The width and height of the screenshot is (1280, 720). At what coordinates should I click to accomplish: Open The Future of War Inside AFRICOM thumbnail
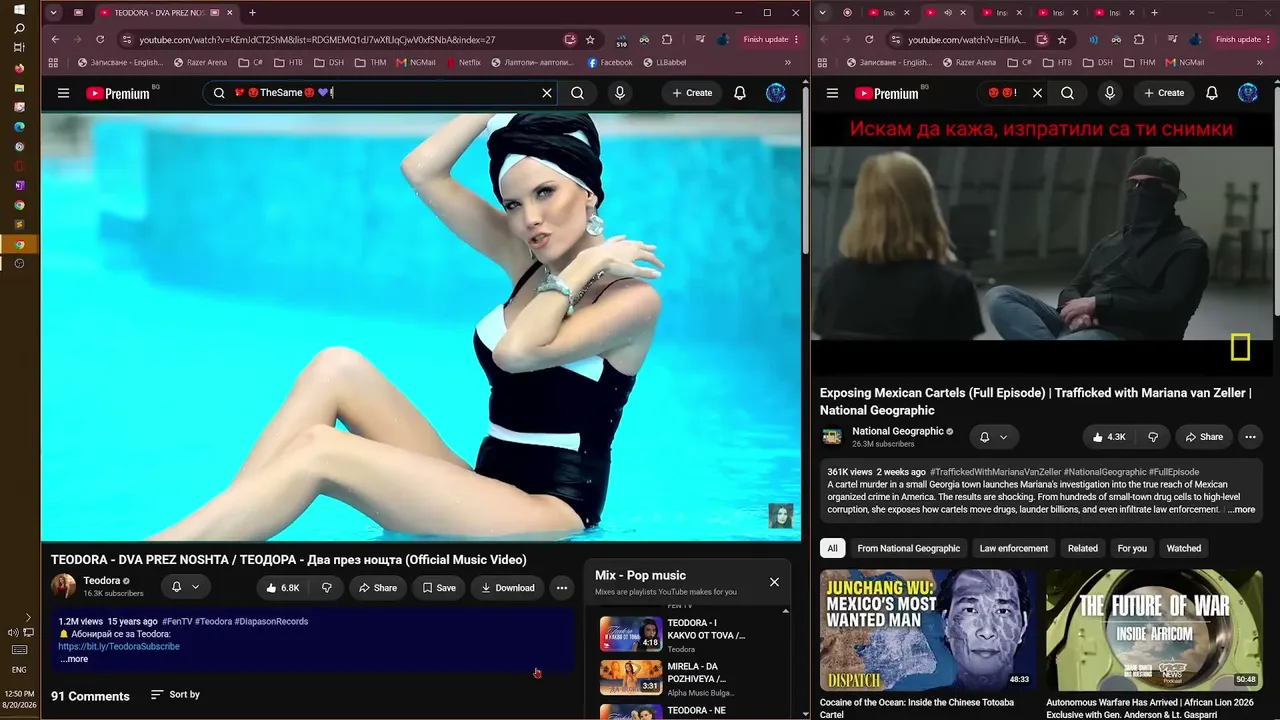[x=1154, y=629]
